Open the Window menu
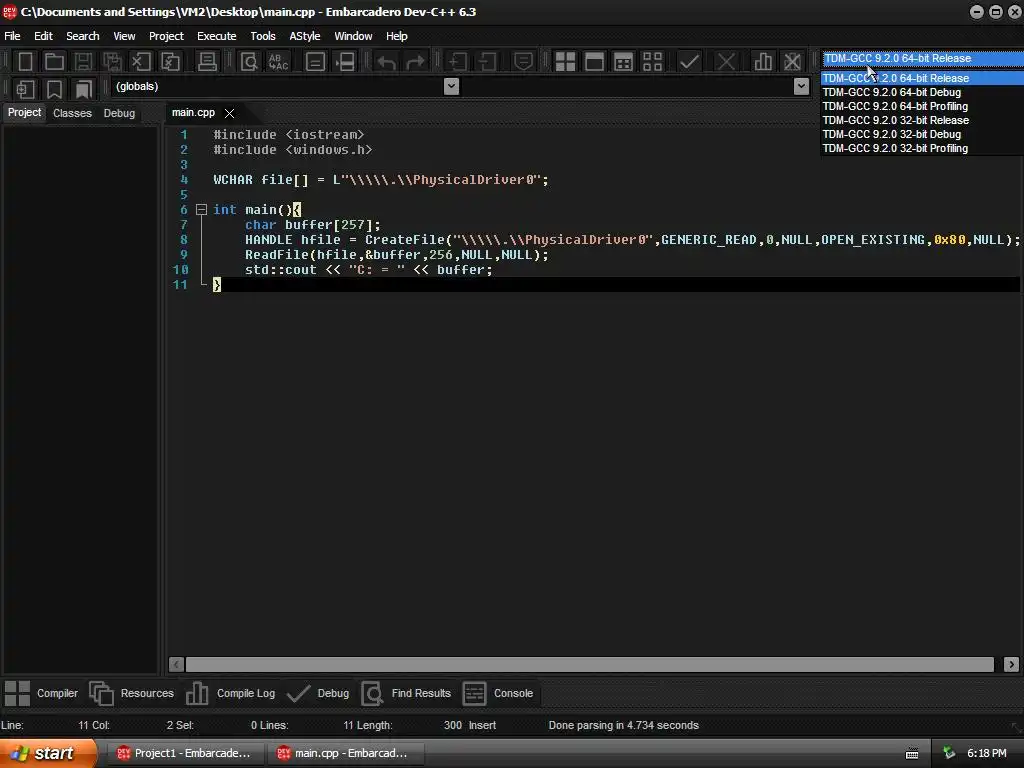 [x=353, y=36]
